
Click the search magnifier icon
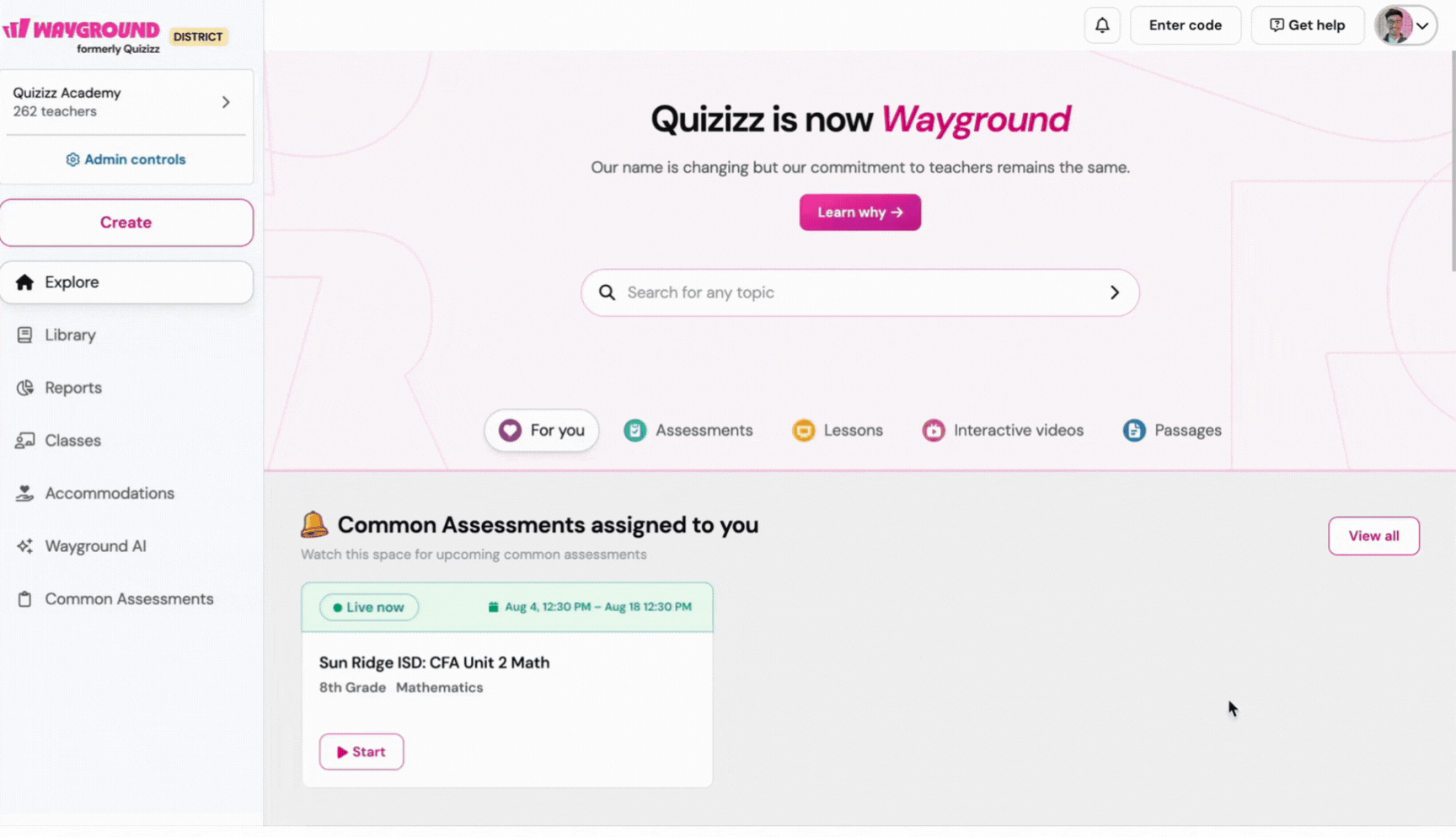point(607,292)
